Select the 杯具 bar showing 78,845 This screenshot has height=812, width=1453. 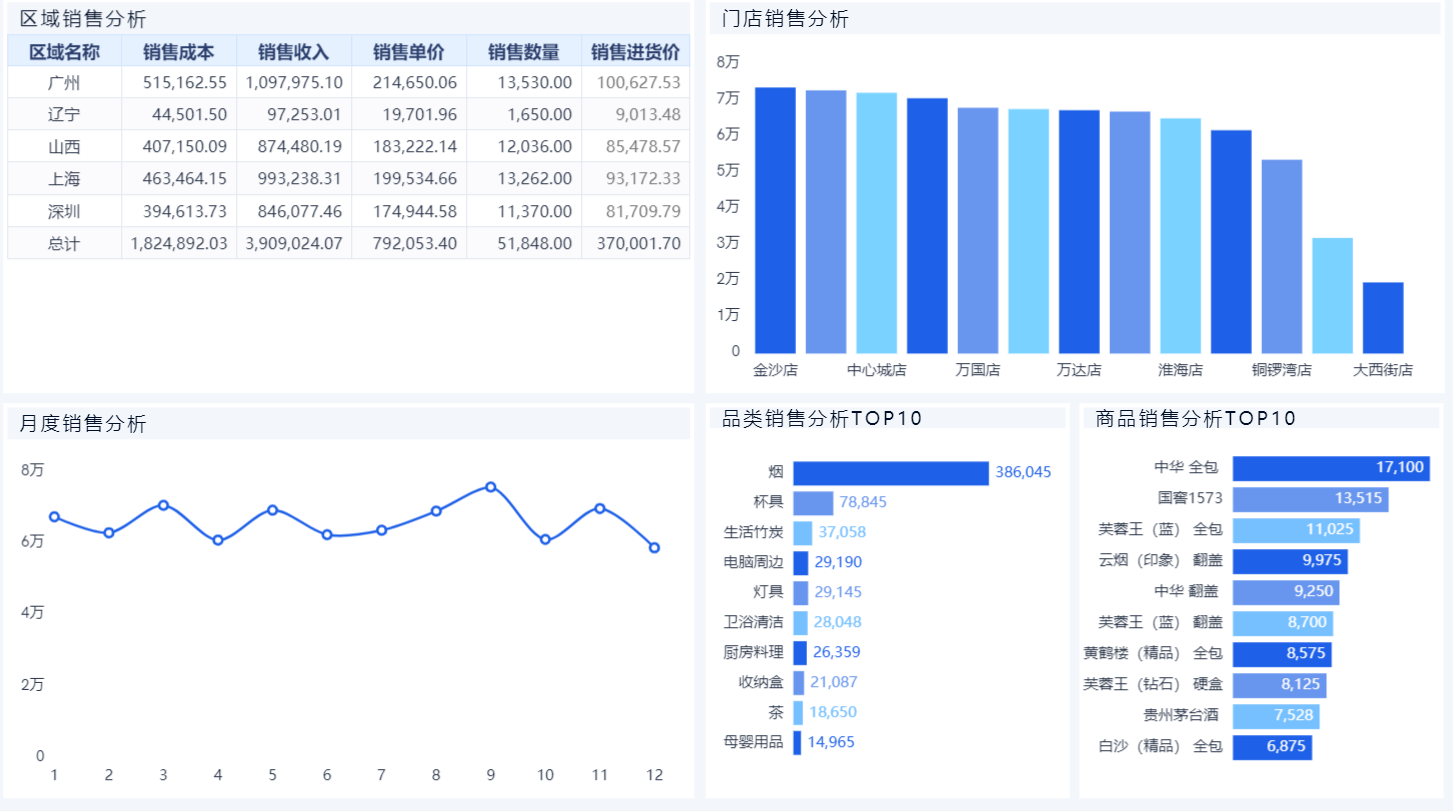(813, 503)
